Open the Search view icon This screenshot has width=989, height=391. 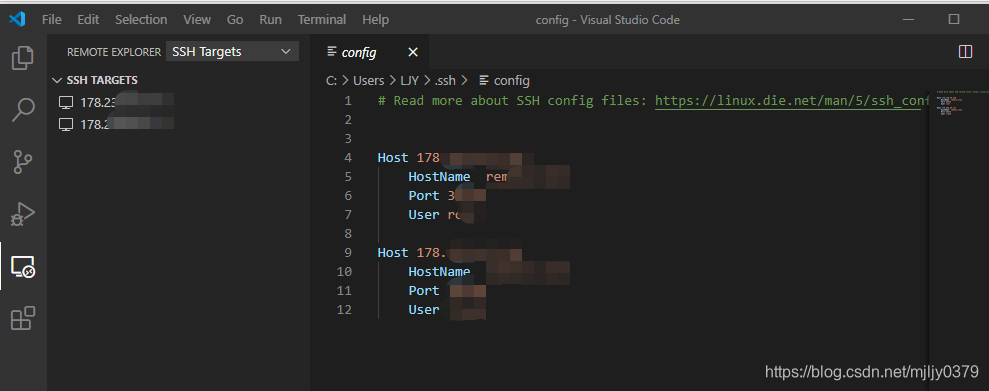coord(23,110)
